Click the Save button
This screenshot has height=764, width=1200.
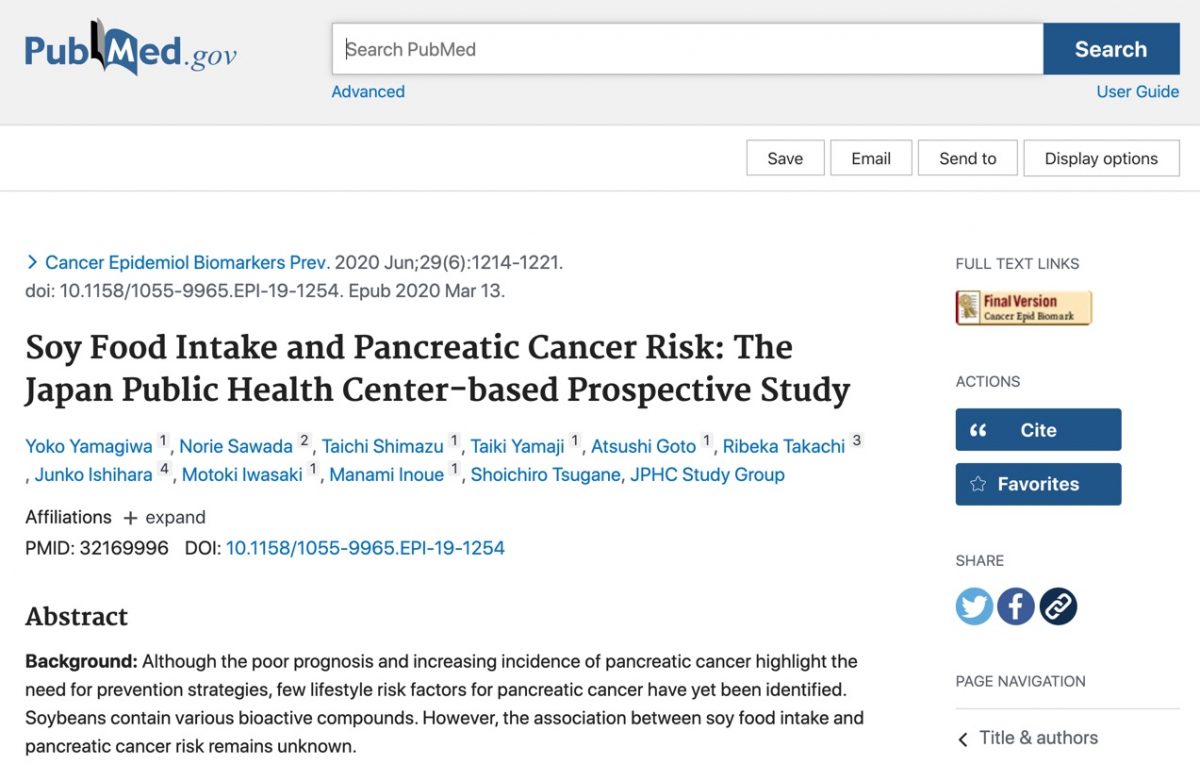785,158
